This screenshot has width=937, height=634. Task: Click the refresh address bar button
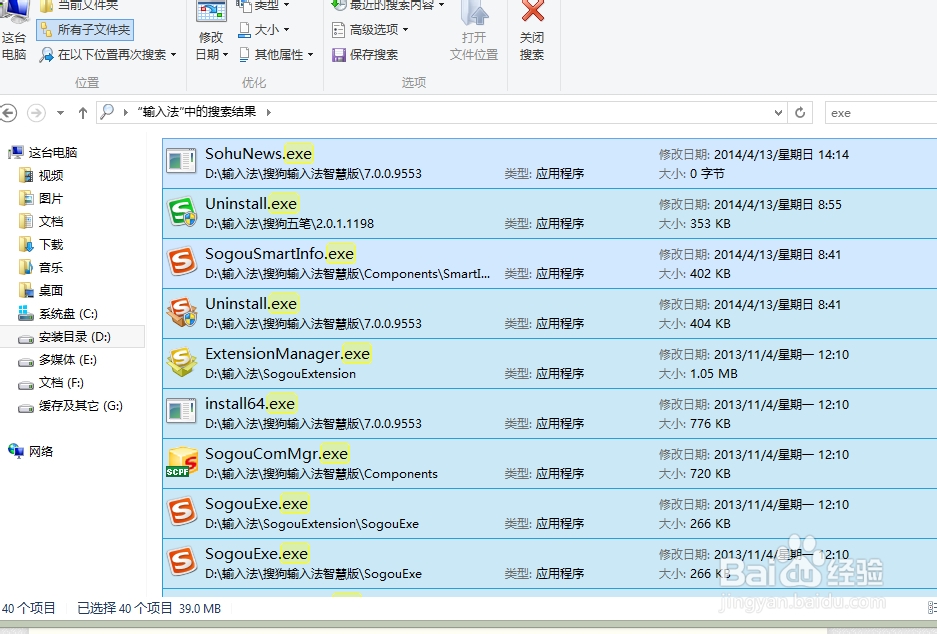[800, 112]
